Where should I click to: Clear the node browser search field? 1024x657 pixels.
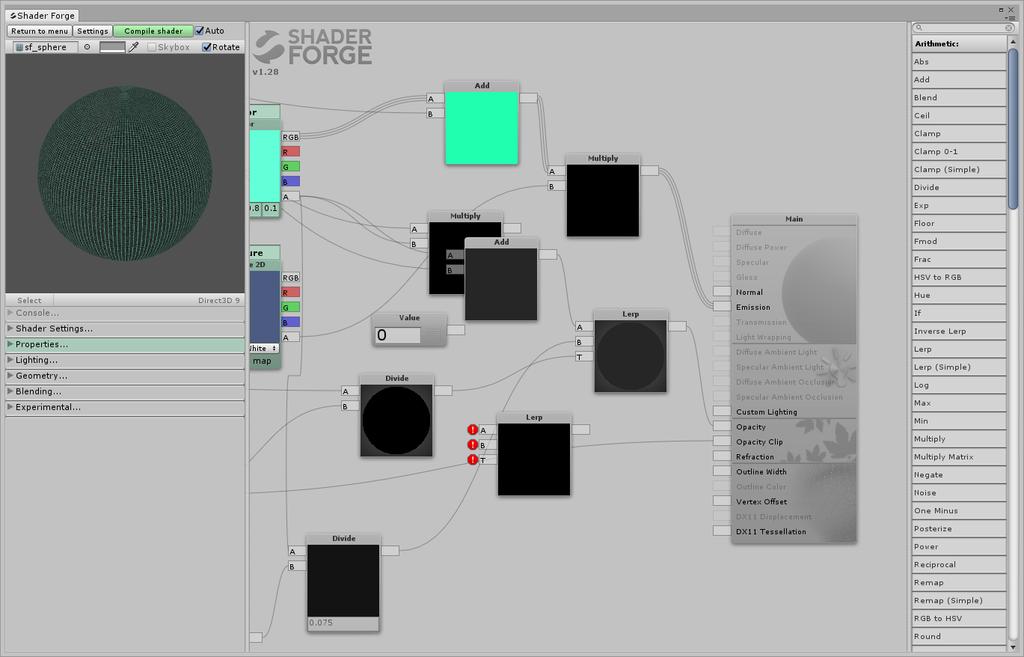(x=1008, y=27)
